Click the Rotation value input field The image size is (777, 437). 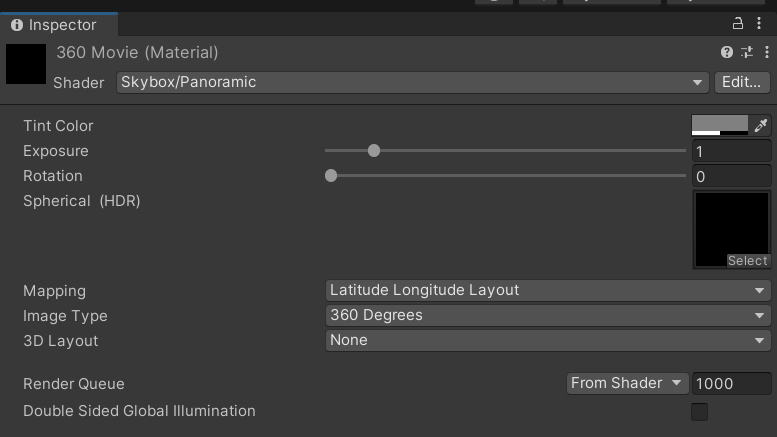click(x=731, y=177)
